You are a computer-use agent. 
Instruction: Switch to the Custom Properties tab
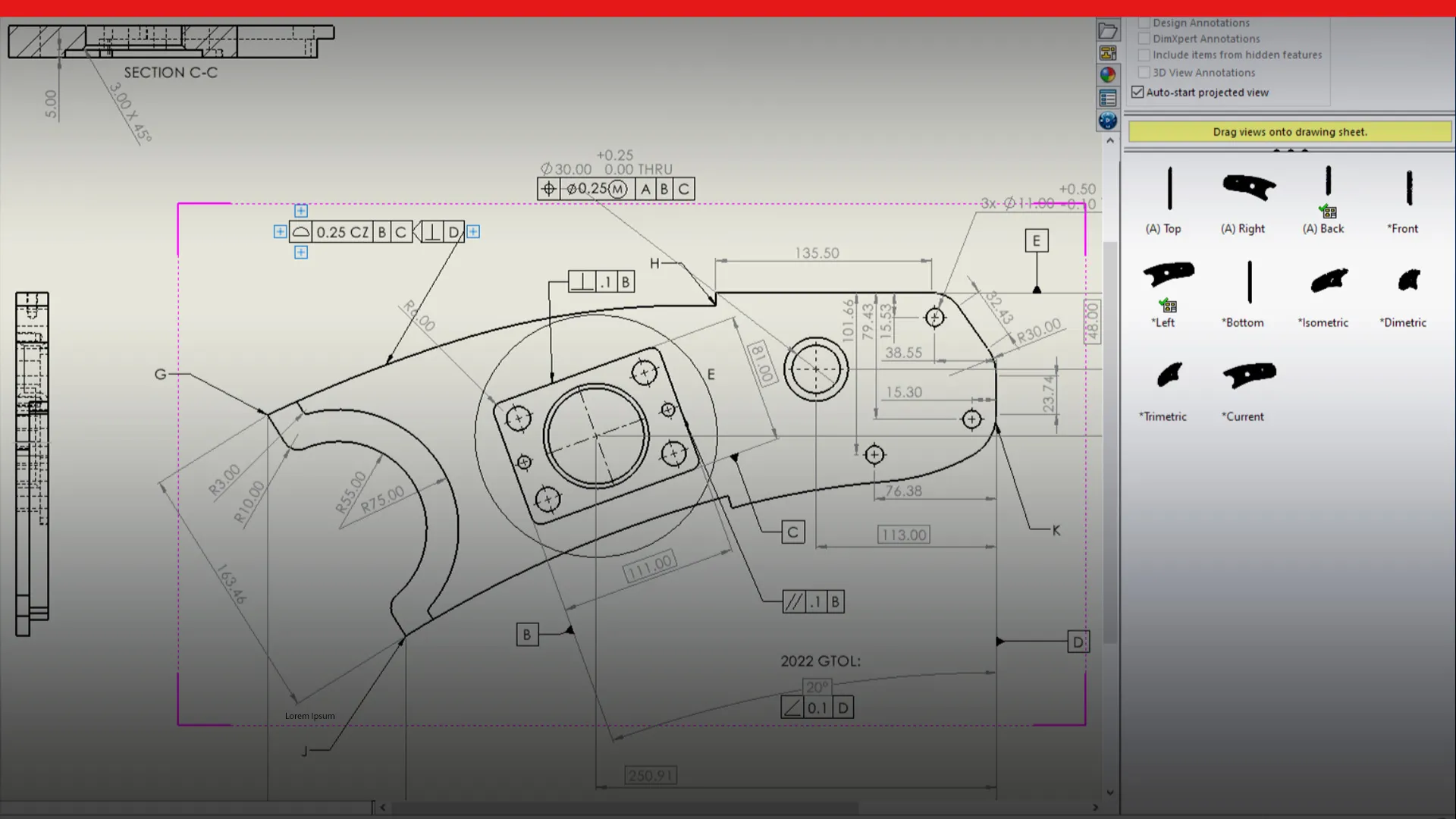(x=1108, y=97)
